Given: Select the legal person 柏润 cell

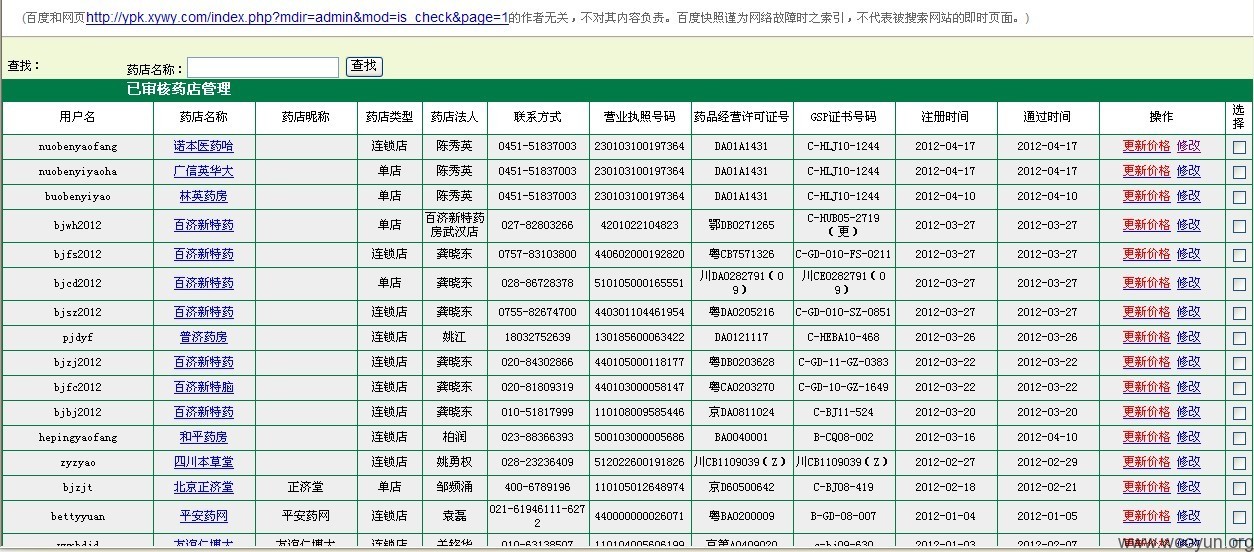Looking at the screenshot, I should (x=454, y=437).
